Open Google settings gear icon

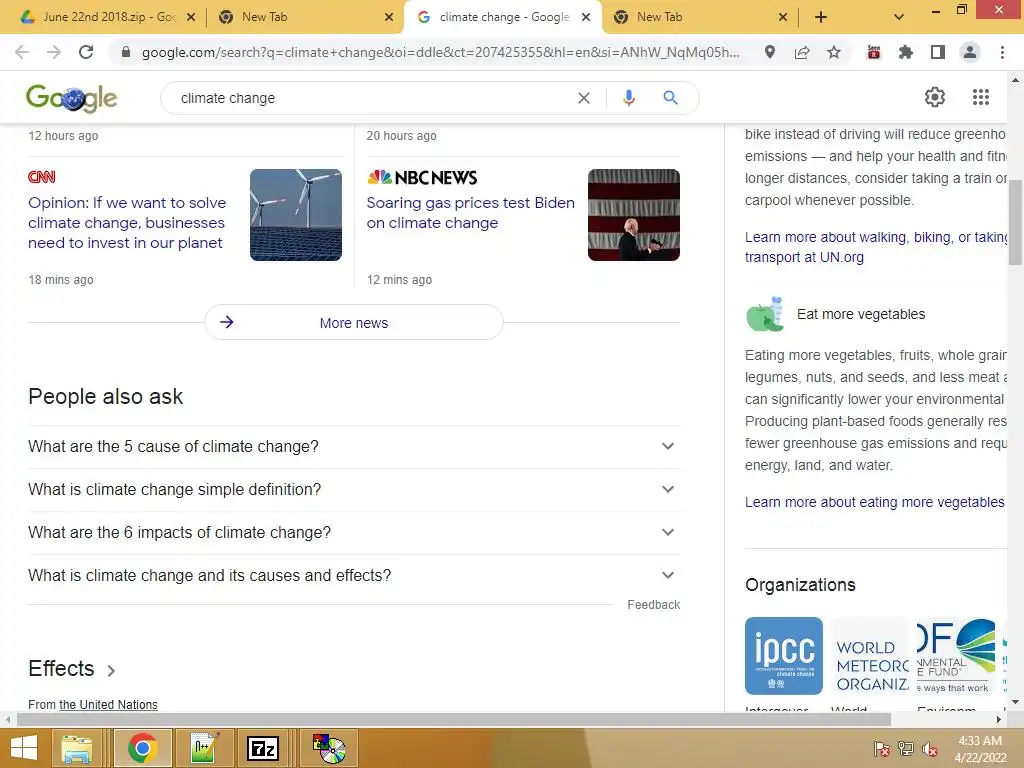pos(935,97)
